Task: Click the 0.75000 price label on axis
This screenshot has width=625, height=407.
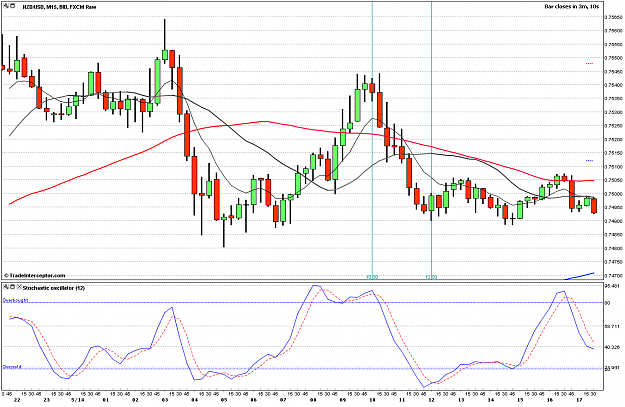Action: tap(613, 194)
